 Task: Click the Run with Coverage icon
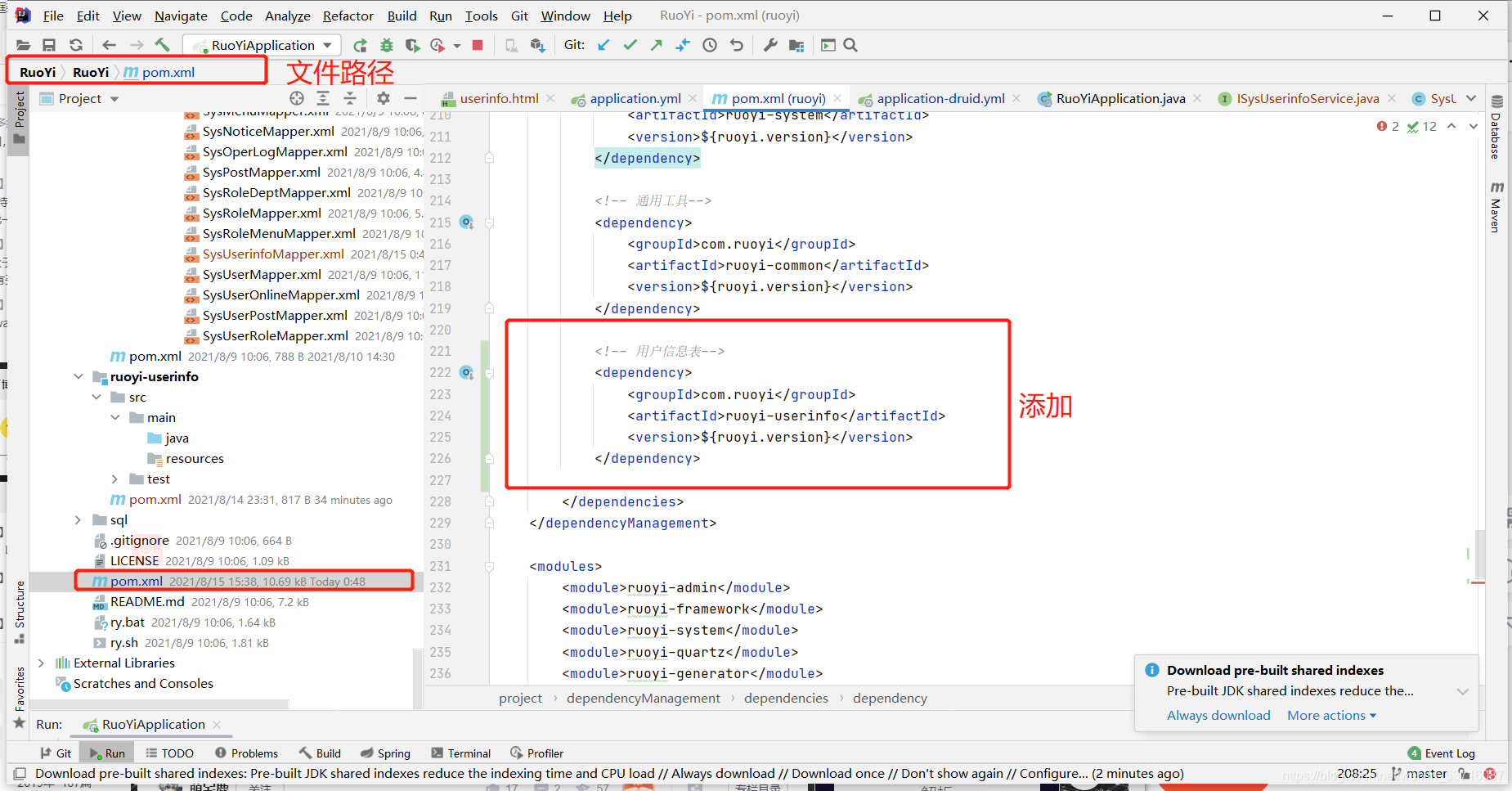pos(412,46)
